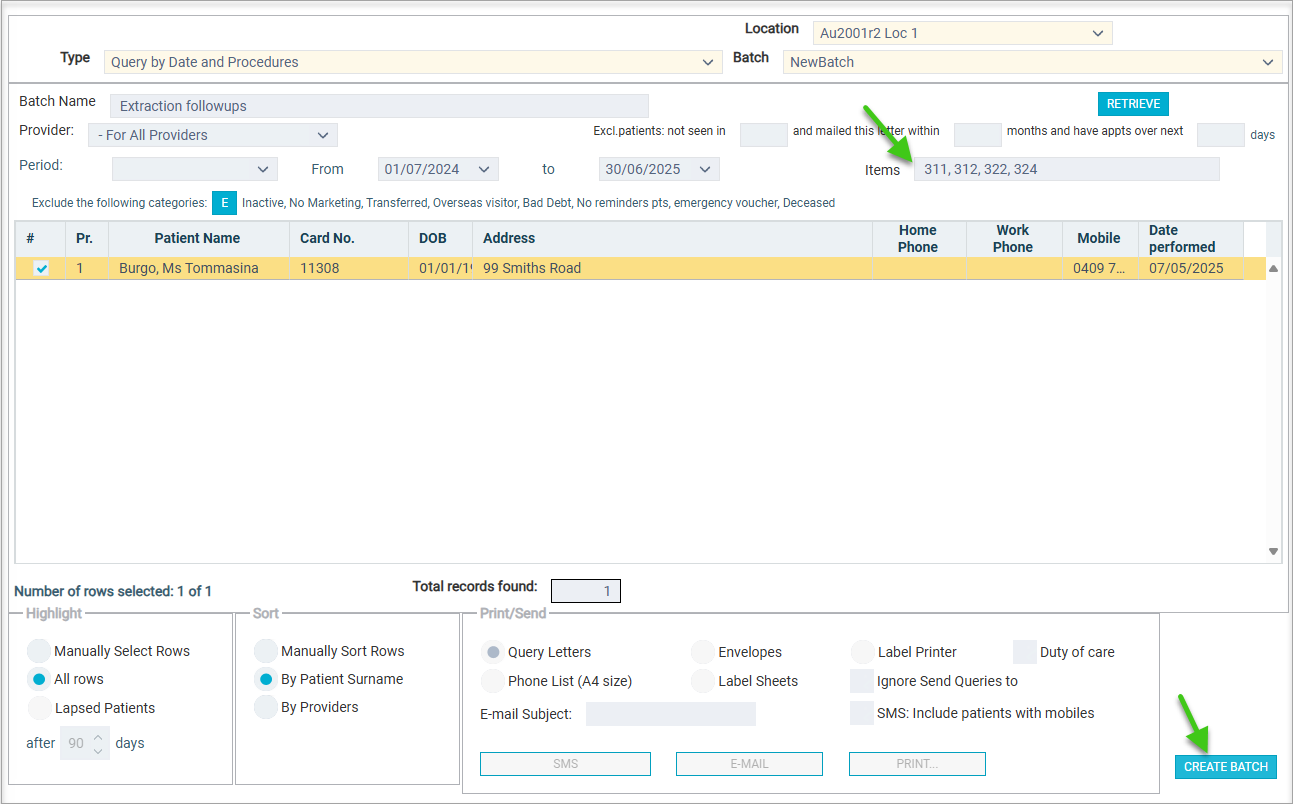Tick Ignore Send Queries to checkbox
Viewport: 1293px width, 804px height.
pyautogui.click(x=862, y=681)
